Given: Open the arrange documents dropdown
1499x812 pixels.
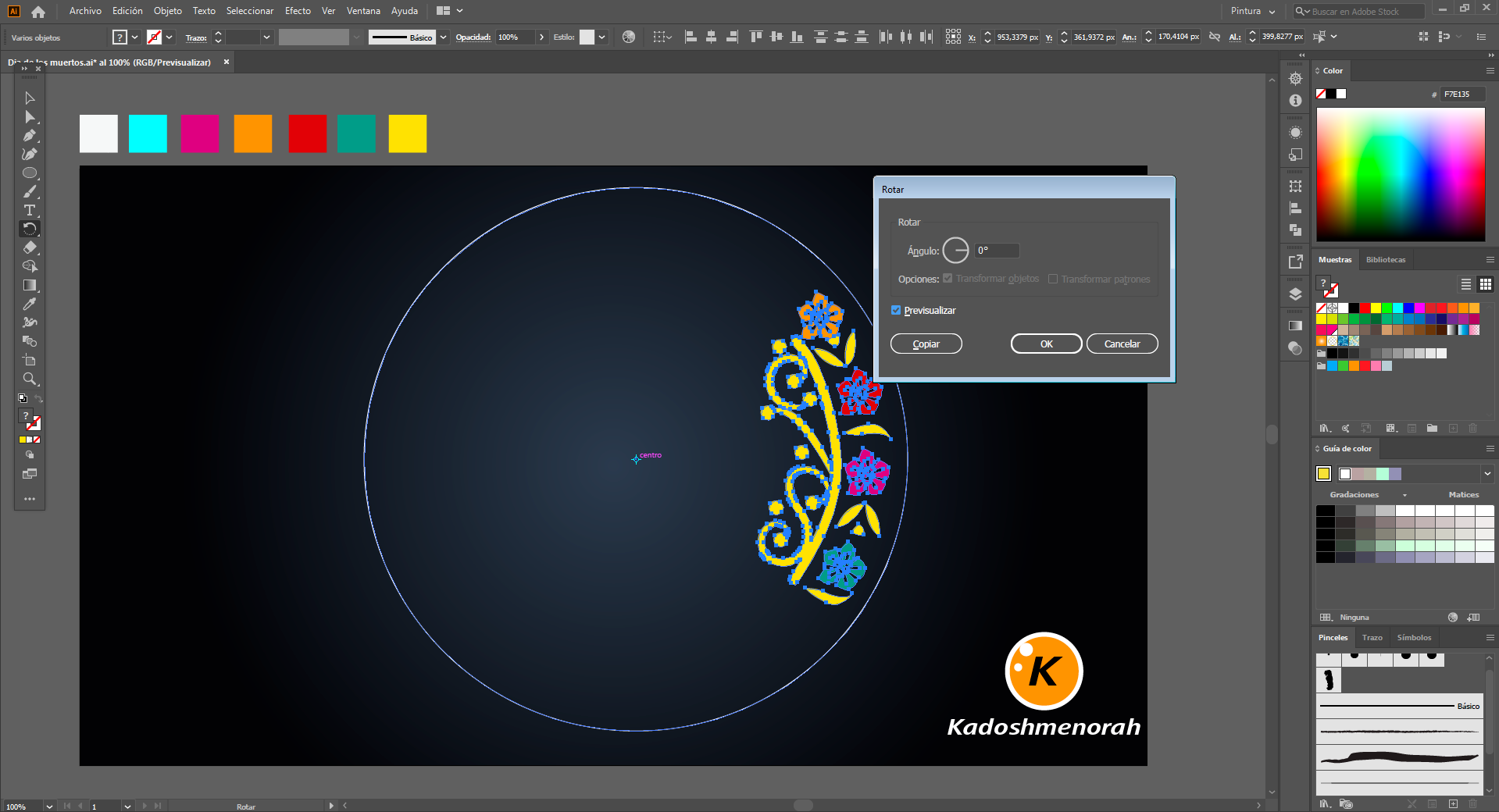Looking at the screenshot, I should tap(450, 11).
